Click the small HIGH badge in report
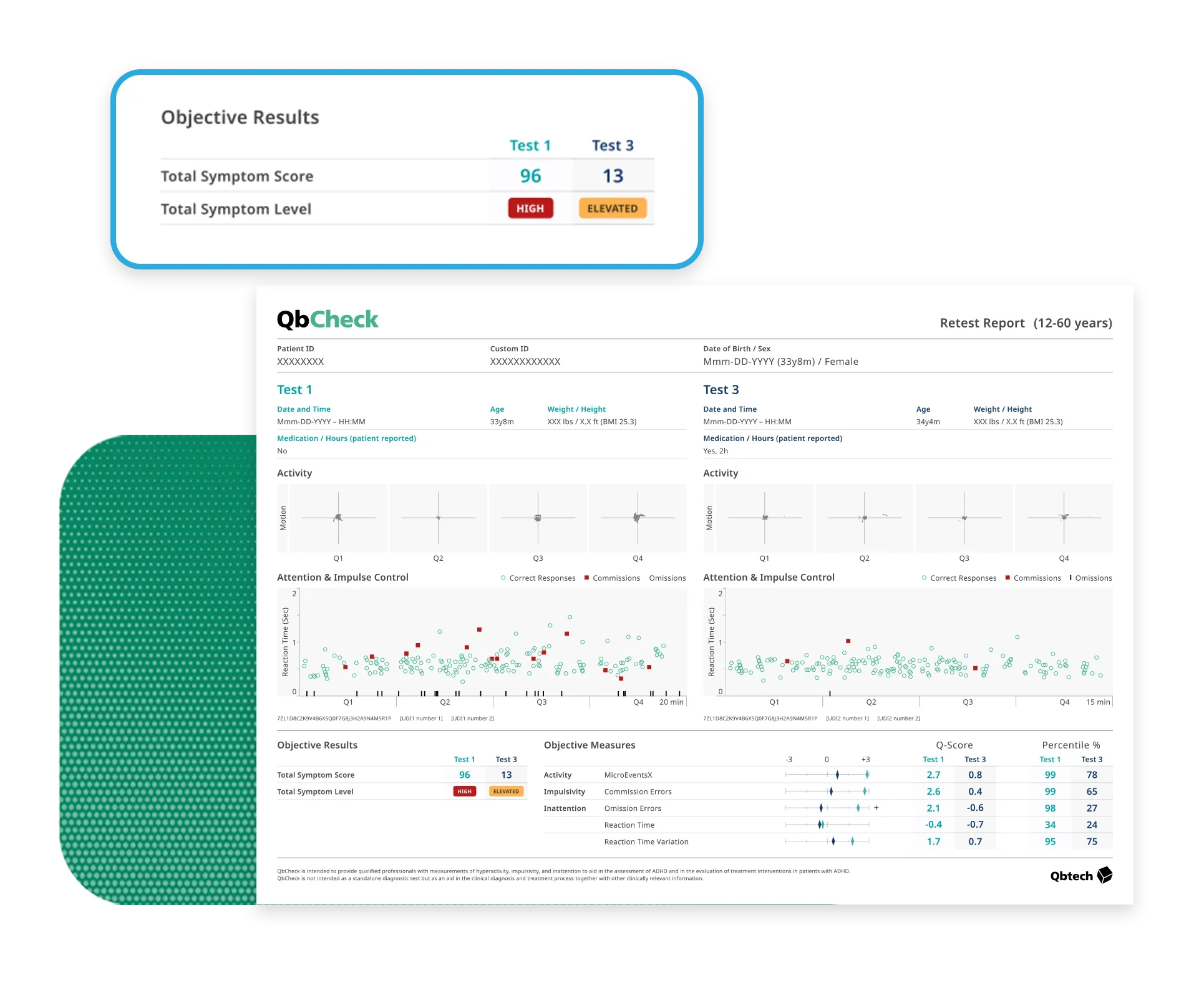The height and width of the screenshot is (998, 1204). [464, 791]
